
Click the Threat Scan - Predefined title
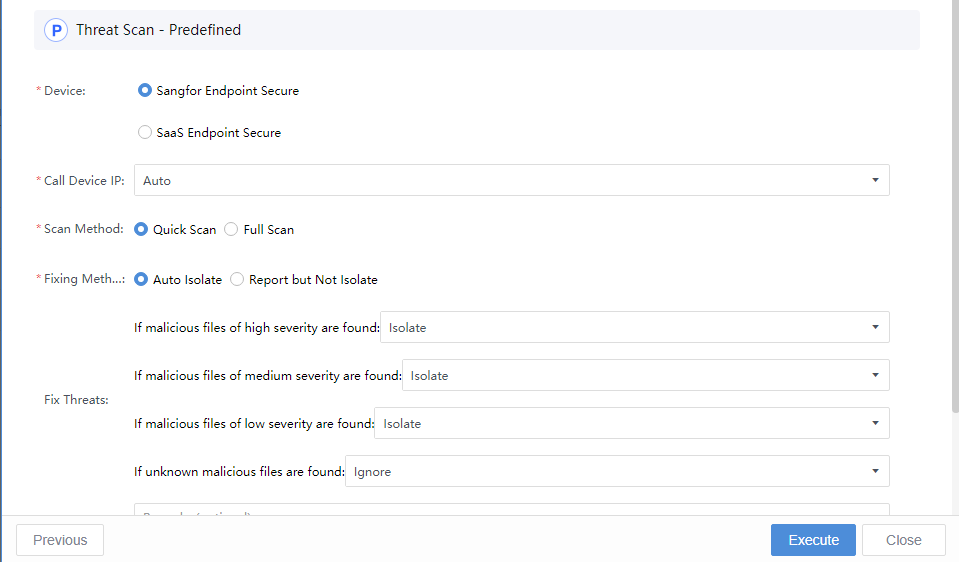158,30
